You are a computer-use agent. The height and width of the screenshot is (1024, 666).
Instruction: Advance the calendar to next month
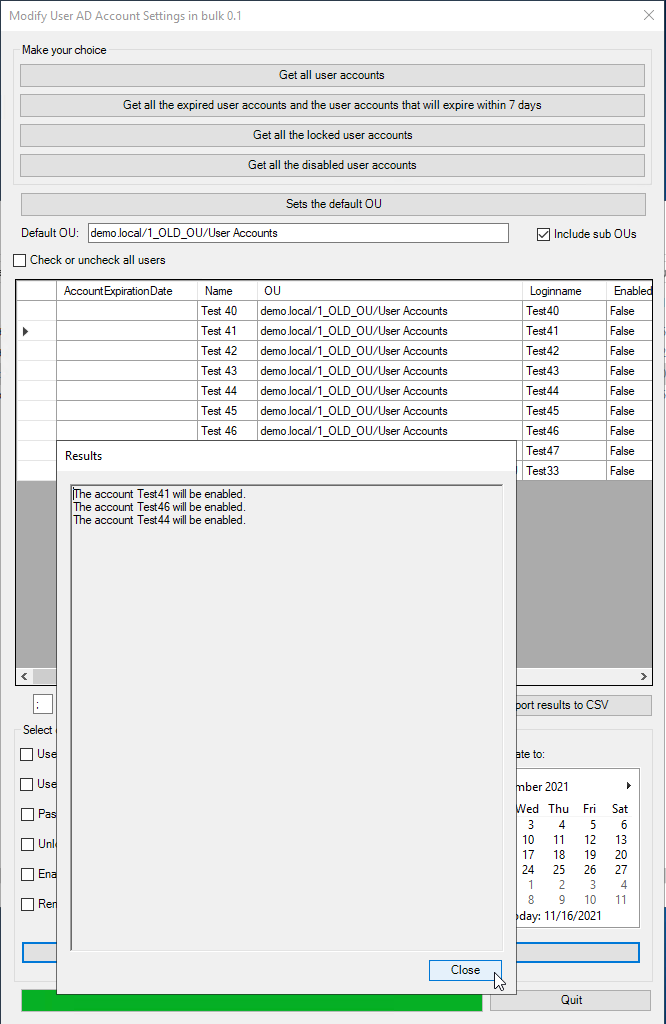click(628, 786)
